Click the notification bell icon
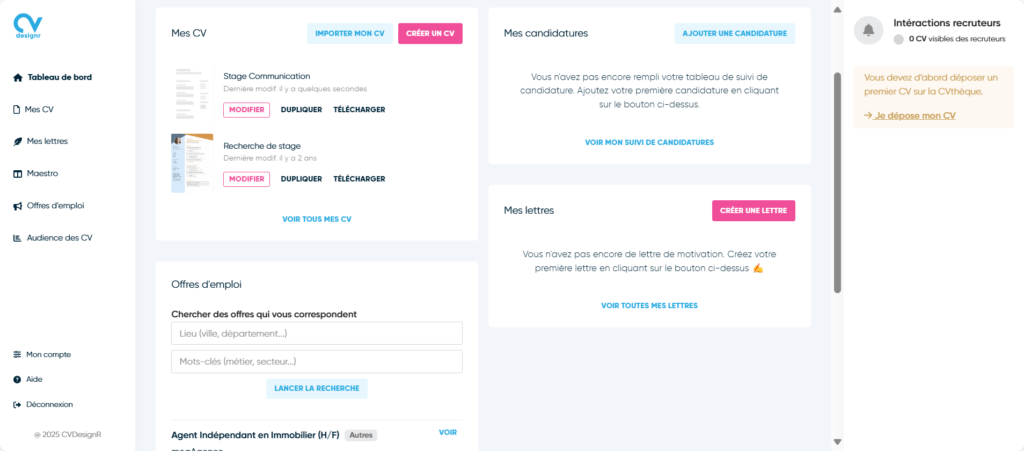Viewport: 1024px width, 451px height. click(x=868, y=30)
